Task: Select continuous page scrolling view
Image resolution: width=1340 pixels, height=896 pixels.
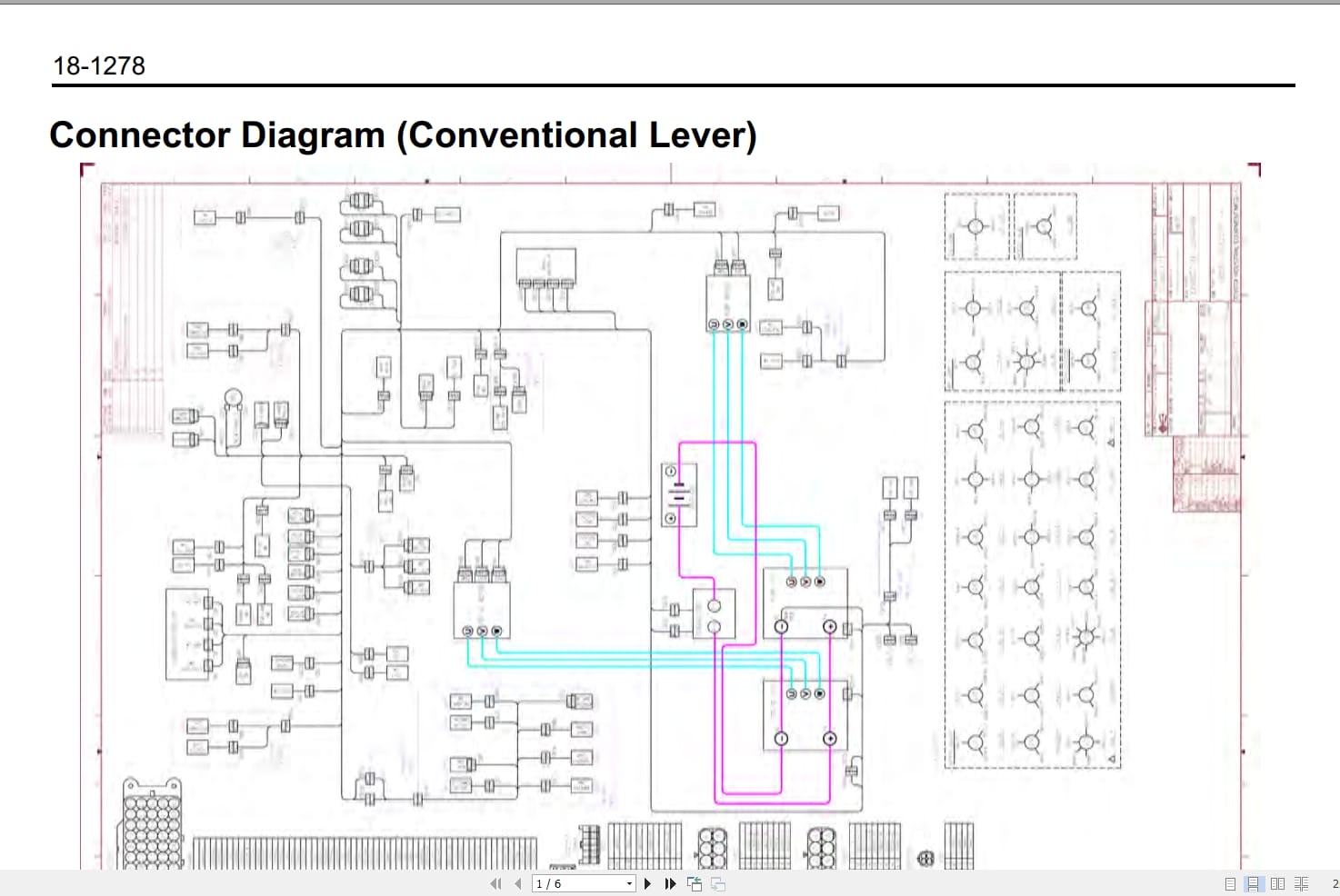Action: pyautogui.click(x=1254, y=883)
